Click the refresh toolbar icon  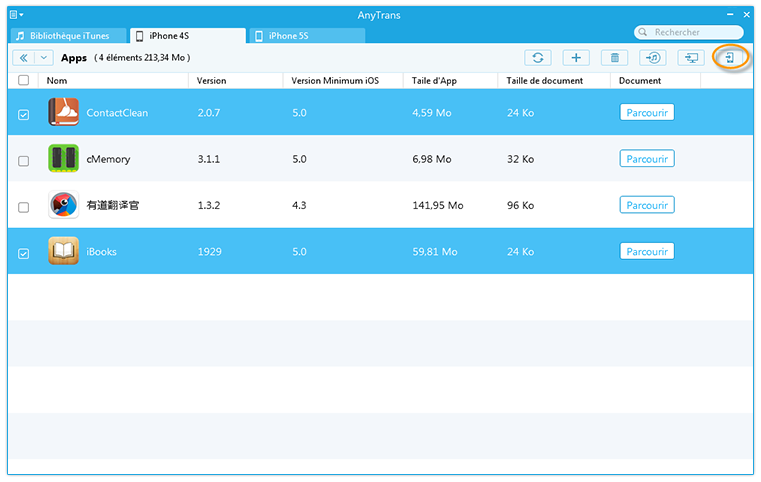tap(538, 58)
